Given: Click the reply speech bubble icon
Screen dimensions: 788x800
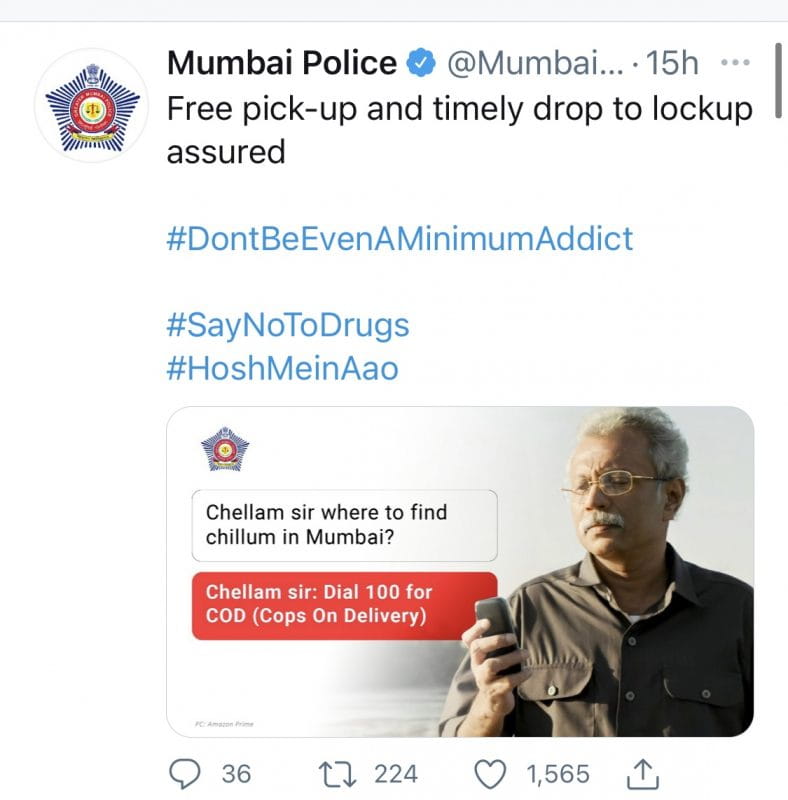Looking at the screenshot, I should [181, 772].
